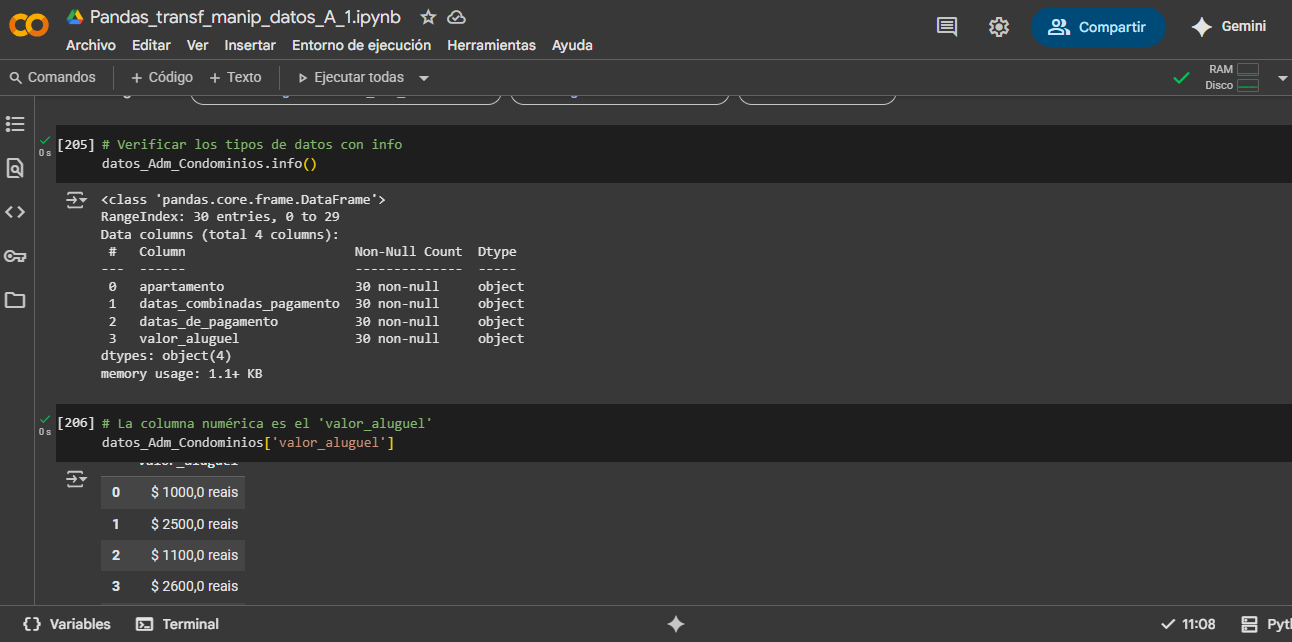
Task: Open the Variables panel
Action: [x=67, y=624]
